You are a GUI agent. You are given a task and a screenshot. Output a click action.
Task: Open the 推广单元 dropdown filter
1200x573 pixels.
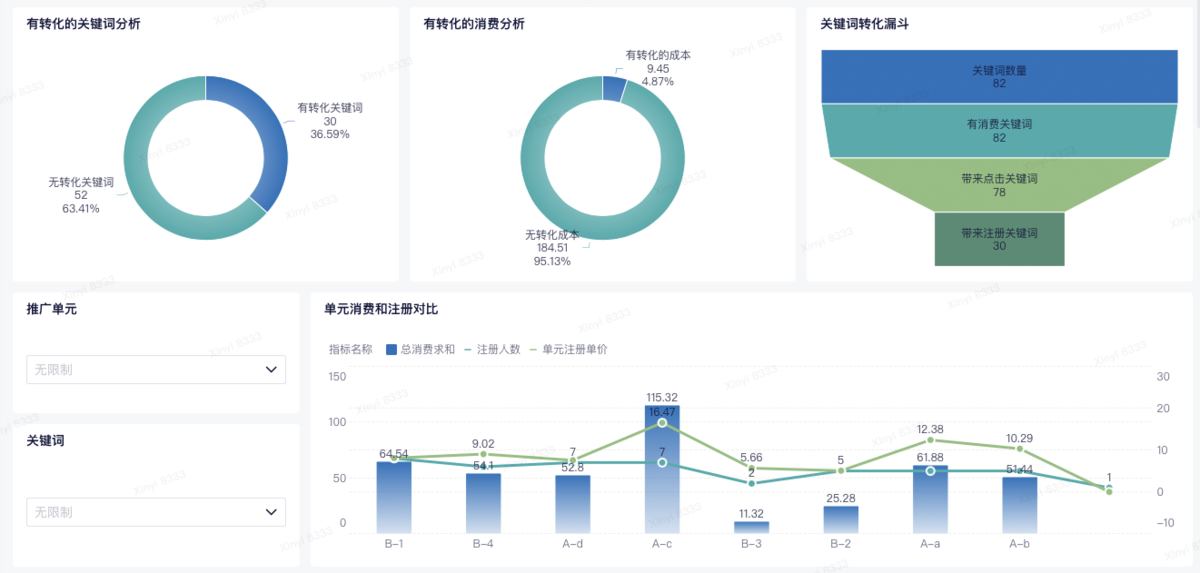tap(156, 369)
